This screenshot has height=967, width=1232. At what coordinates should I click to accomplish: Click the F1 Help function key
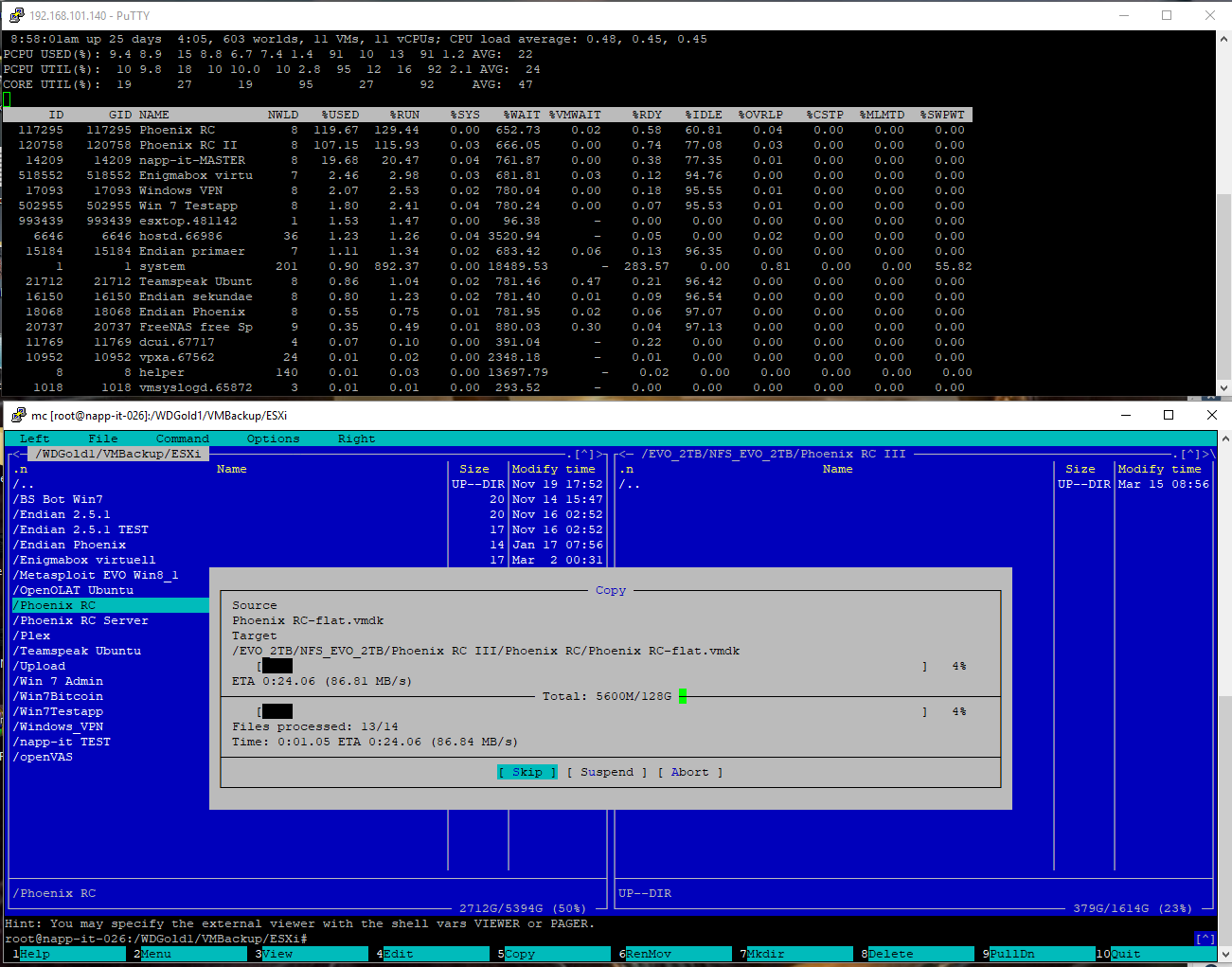coord(35,954)
